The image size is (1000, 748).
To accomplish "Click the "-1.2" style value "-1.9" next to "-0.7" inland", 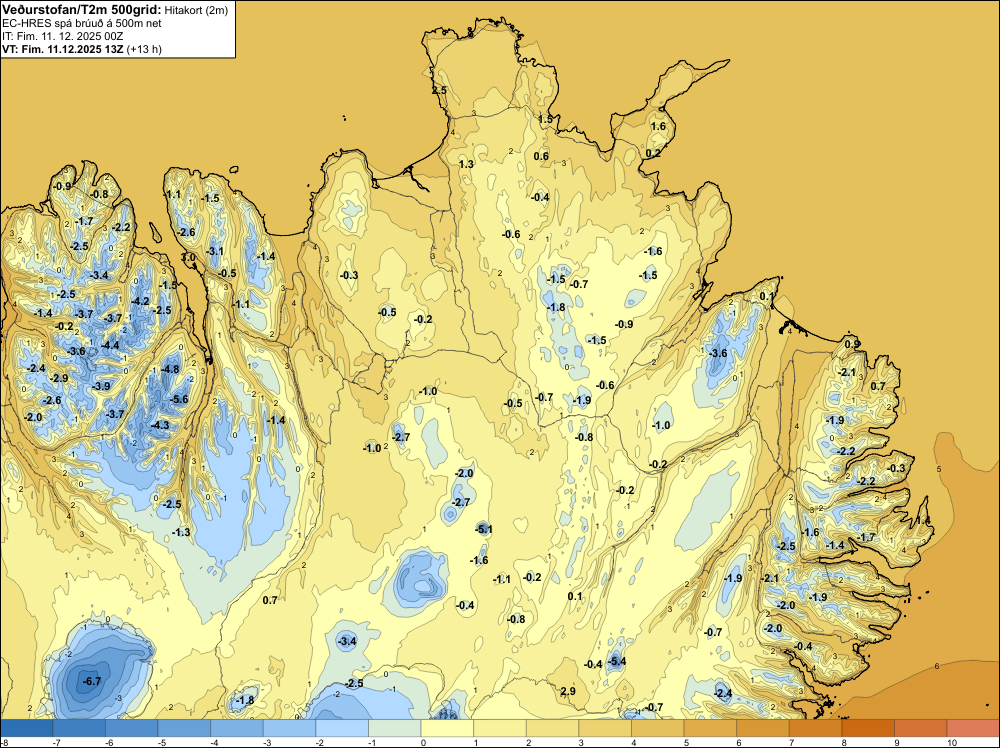I will click(x=582, y=400).
